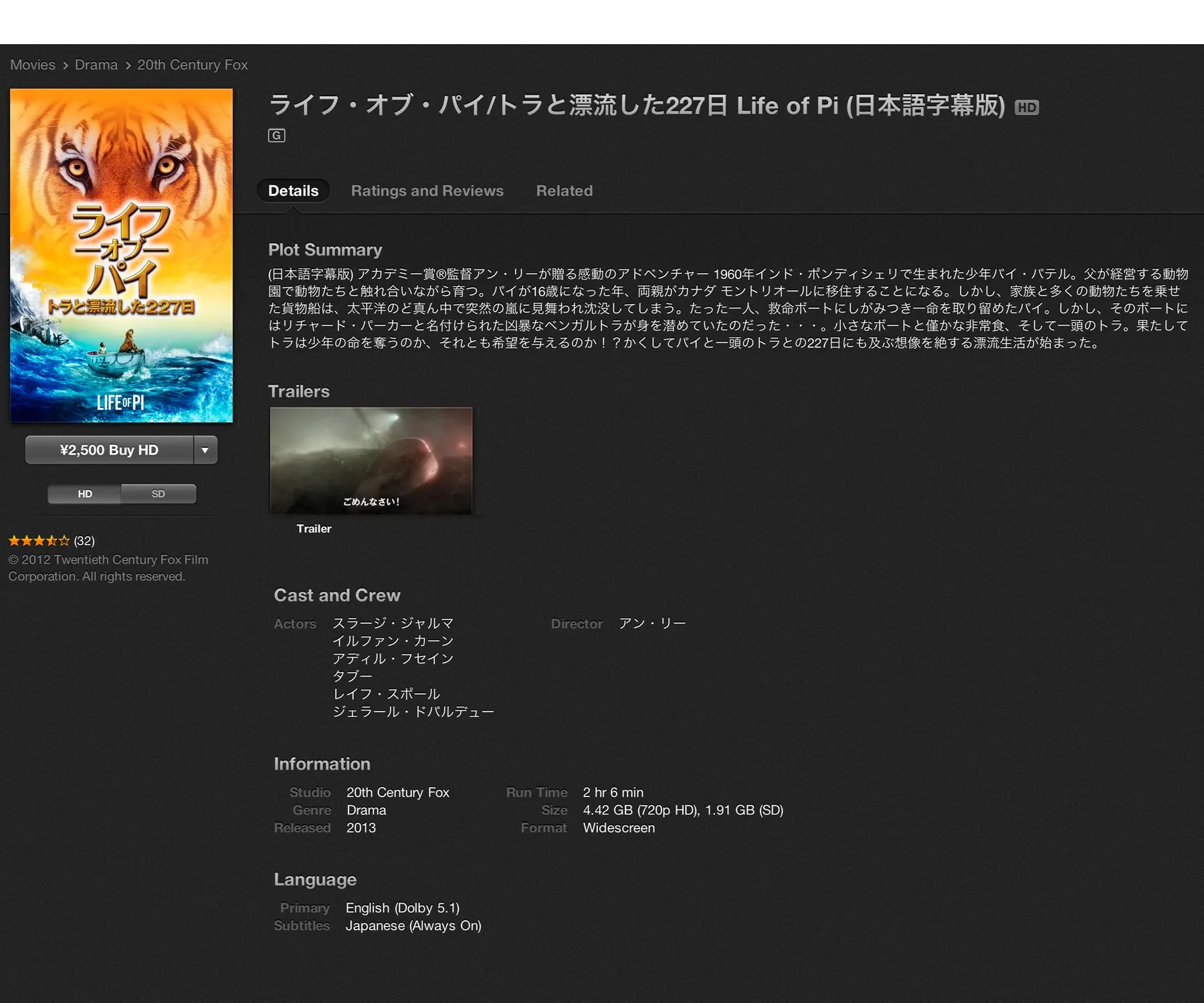1204x1003 pixels.
Task: Click the movie title heading
Action: tap(637, 106)
